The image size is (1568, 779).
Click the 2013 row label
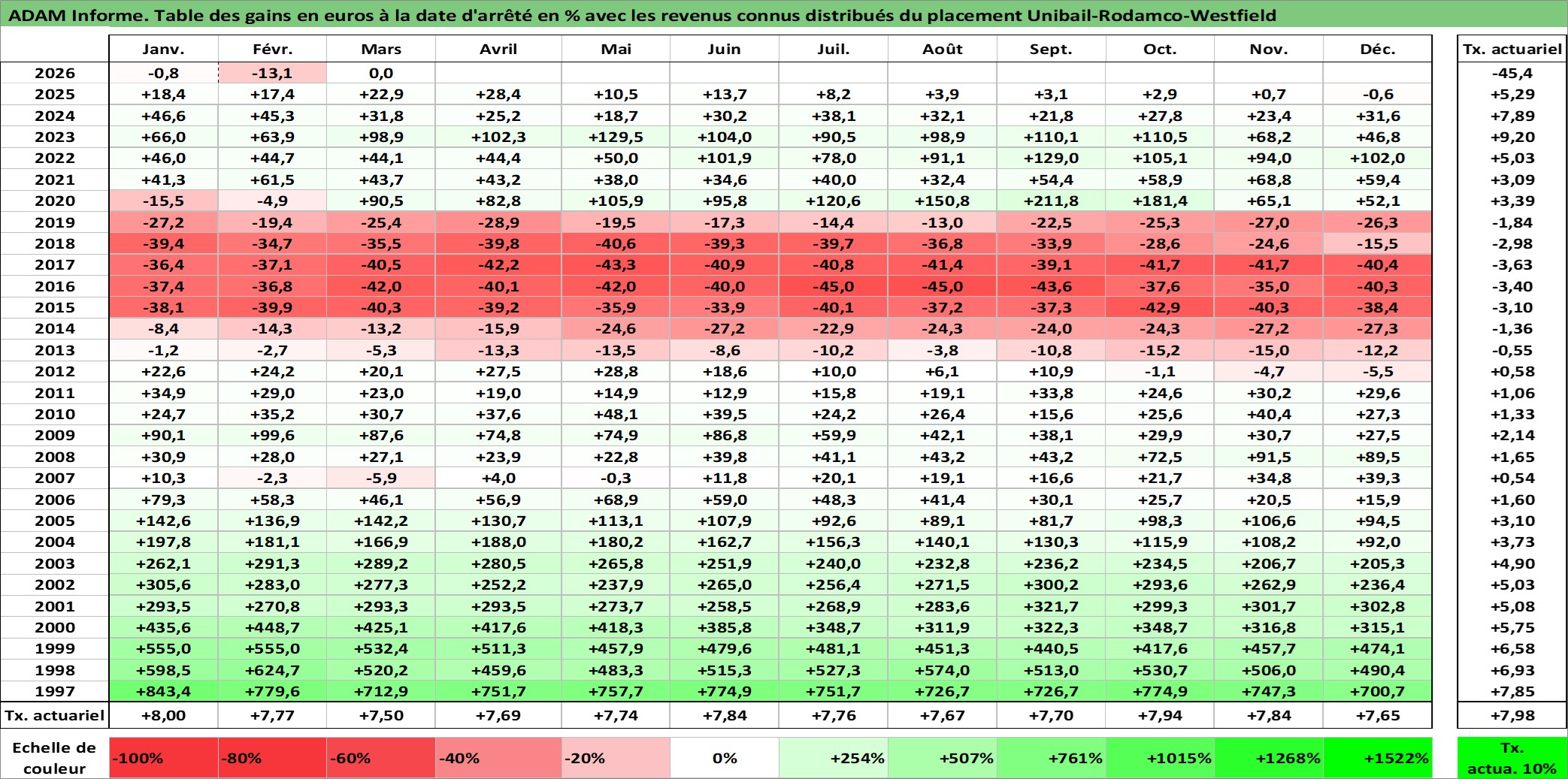click(55, 350)
